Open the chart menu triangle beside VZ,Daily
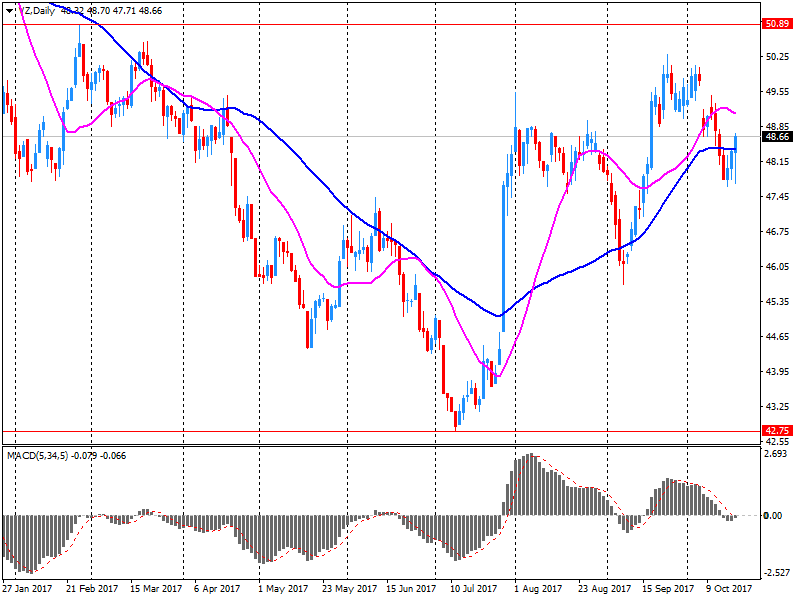 coord(9,11)
